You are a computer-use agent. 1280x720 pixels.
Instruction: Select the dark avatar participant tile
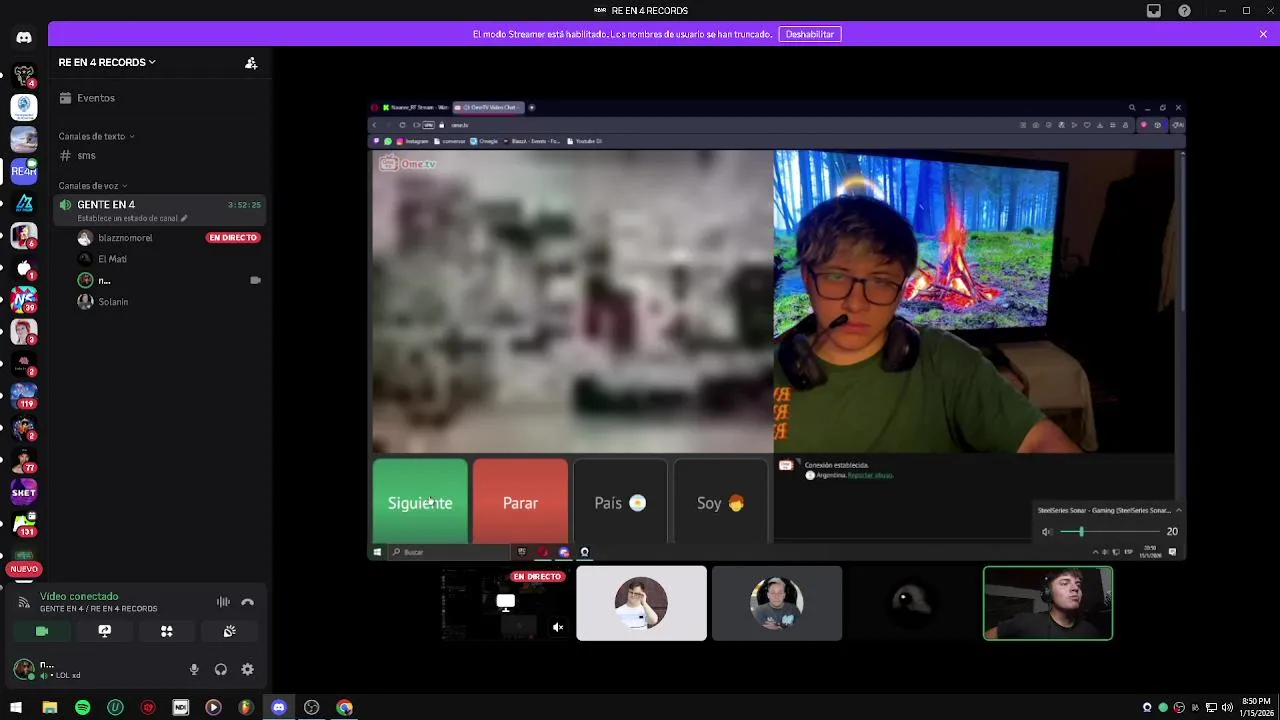912,603
